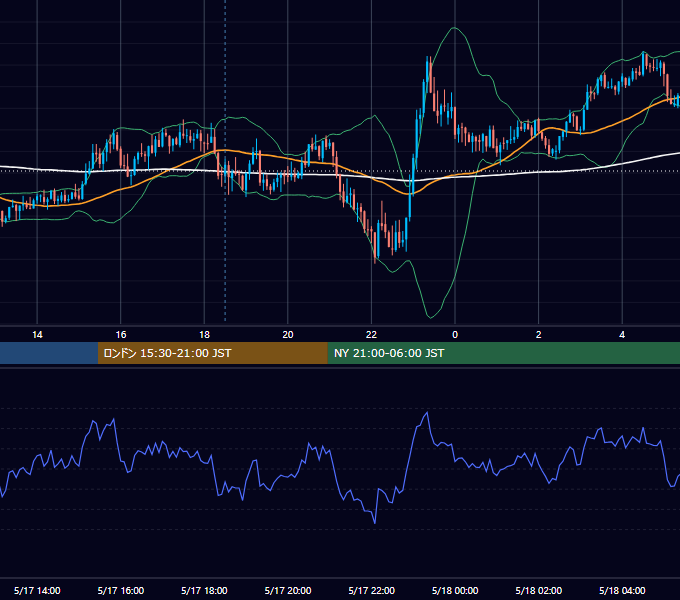Click the ロンドン 15:30-21:00 JST session bar

pos(212,353)
